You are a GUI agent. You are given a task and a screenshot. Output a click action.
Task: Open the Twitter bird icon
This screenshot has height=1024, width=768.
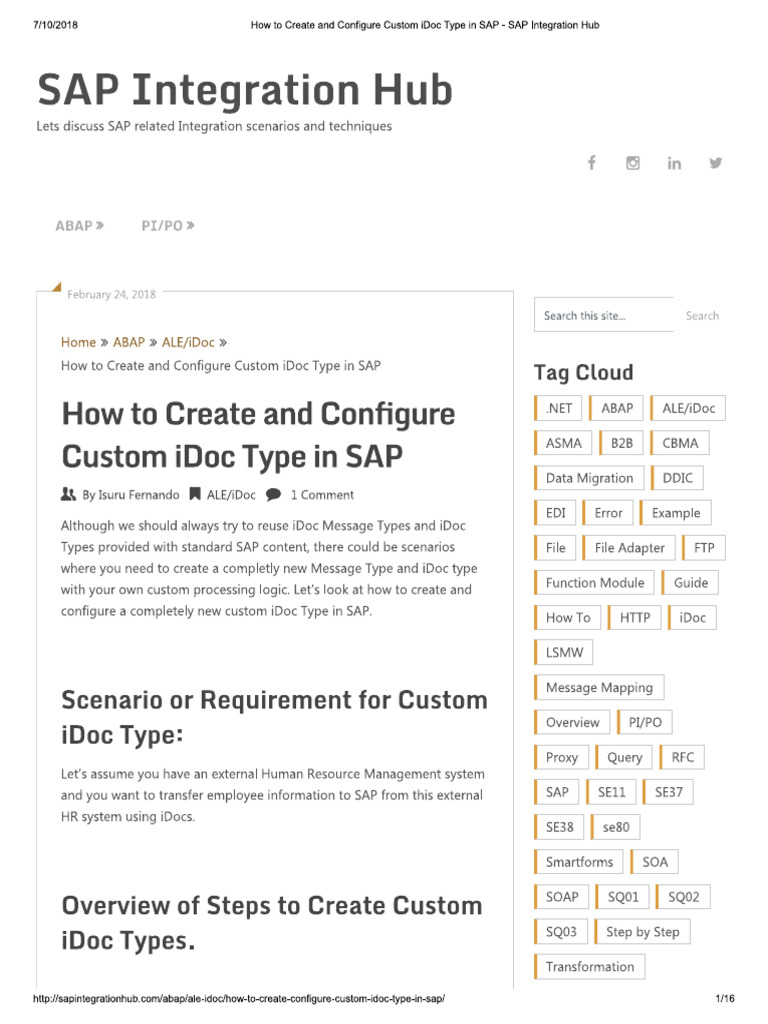[x=716, y=163]
